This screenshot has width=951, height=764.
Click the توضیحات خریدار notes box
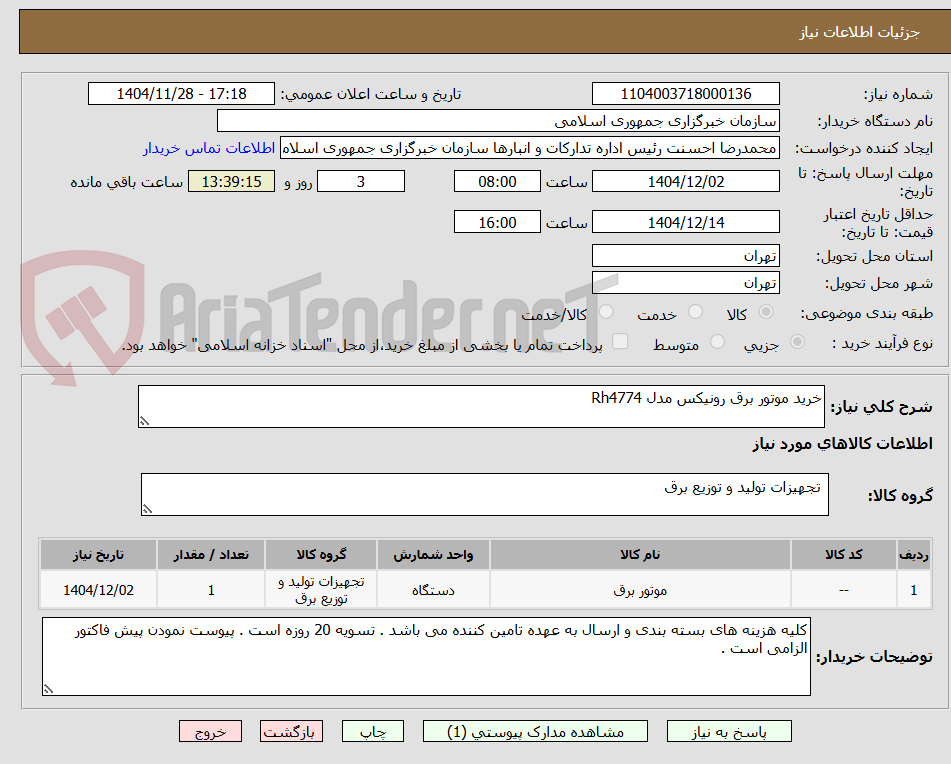[x=426, y=657]
